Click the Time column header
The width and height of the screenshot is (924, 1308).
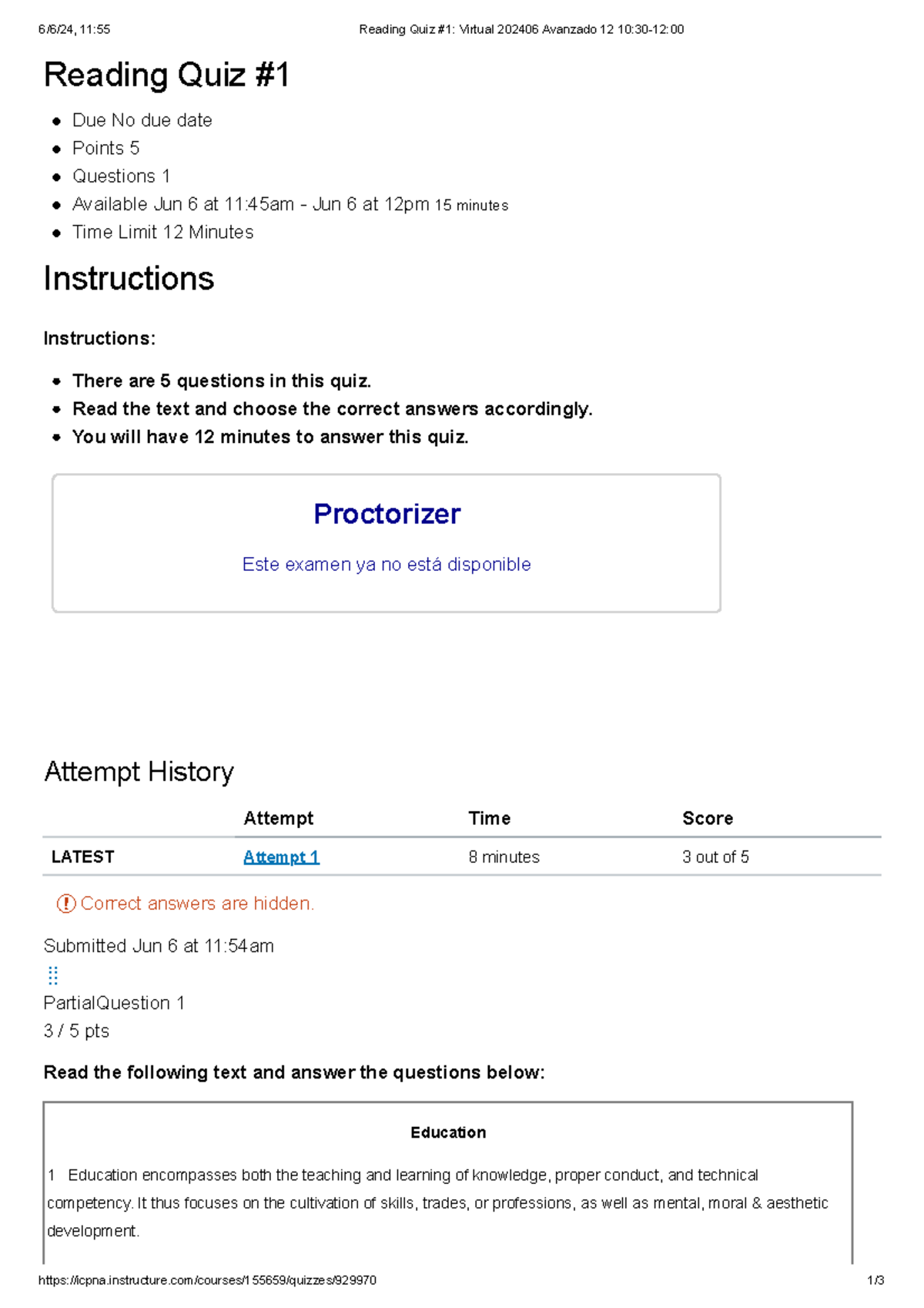(489, 818)
